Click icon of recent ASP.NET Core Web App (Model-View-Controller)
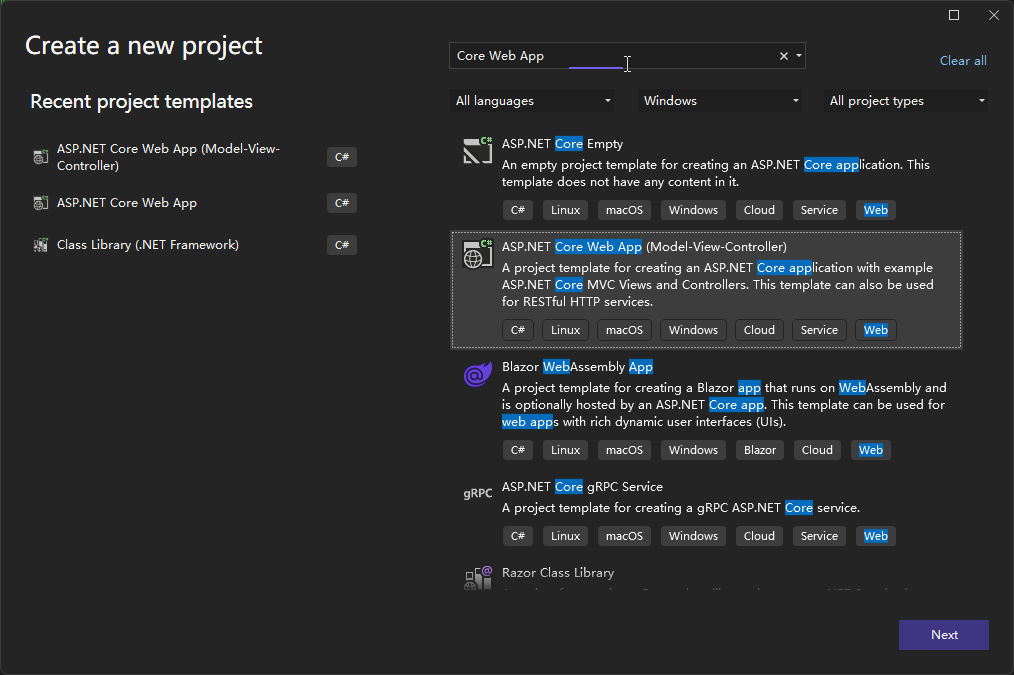 coord(41,157)
